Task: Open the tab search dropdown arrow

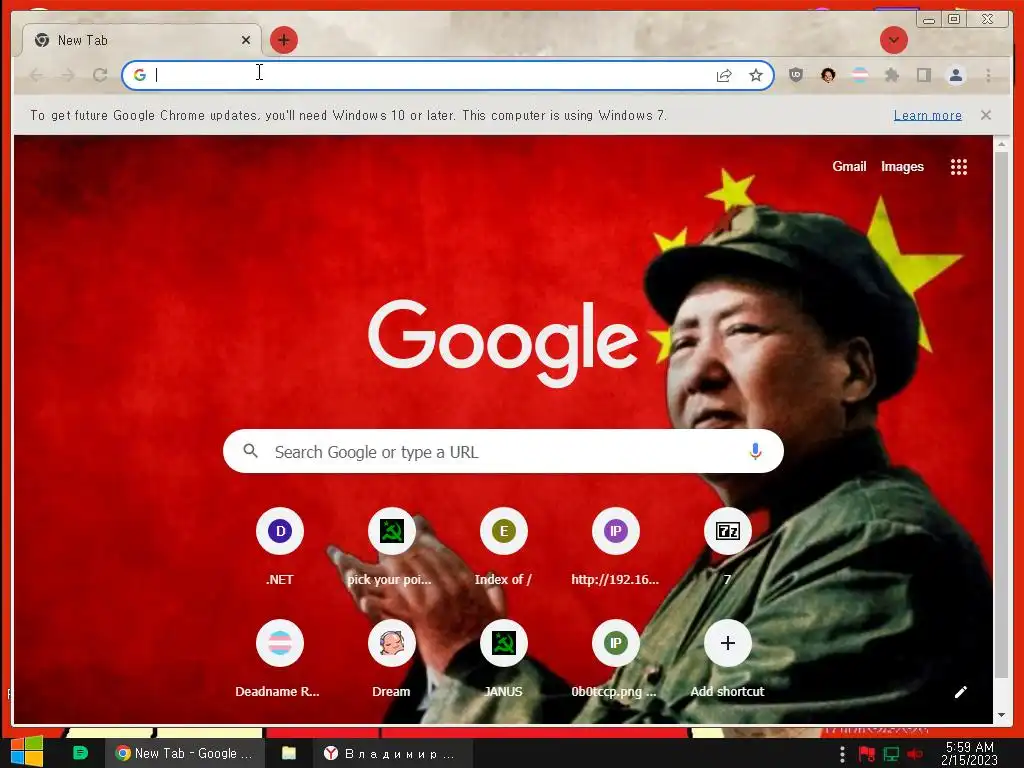Action: 893,40
